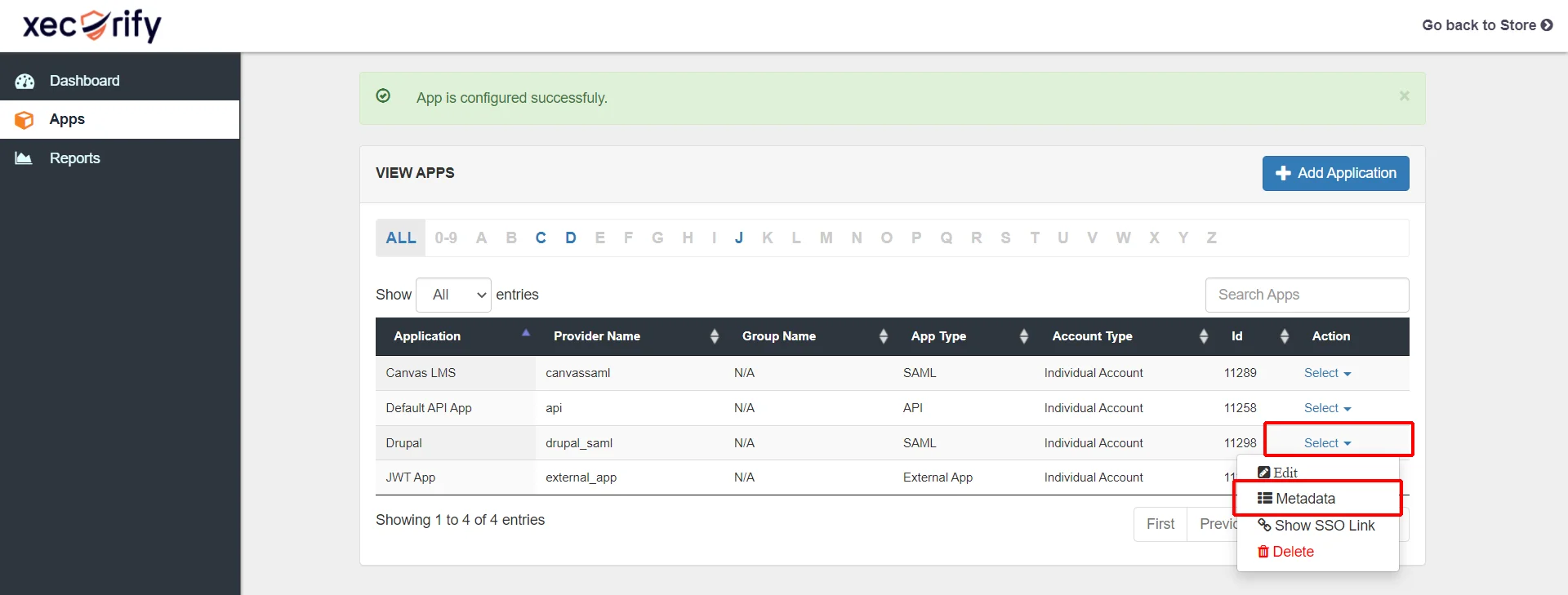Click the Reports chart icon
This screenshot has height=595, width=1568.
pyautogui.click(x=24, y=158)
